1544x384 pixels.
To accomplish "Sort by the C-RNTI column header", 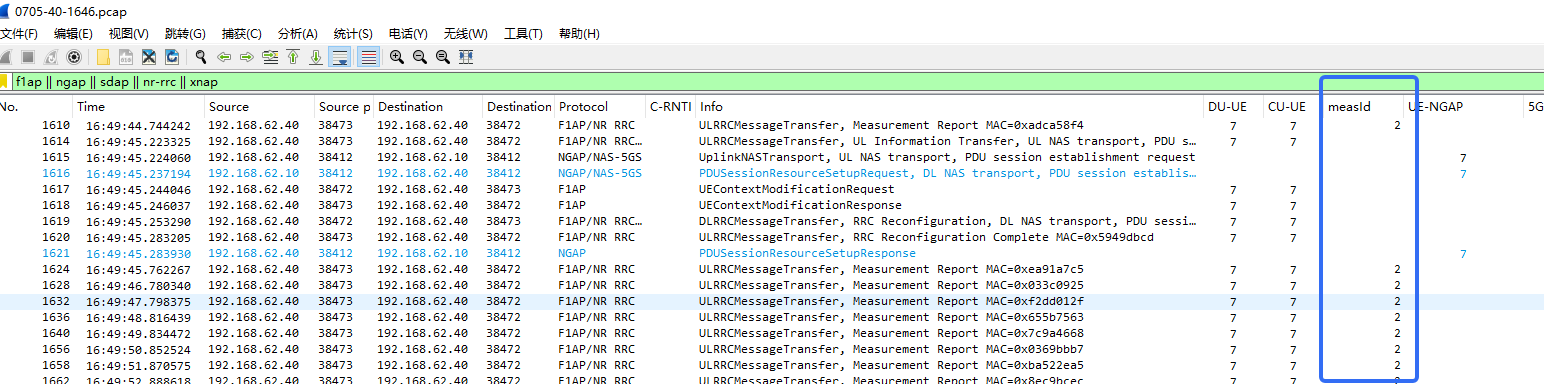I will click(x=670, y=106).
